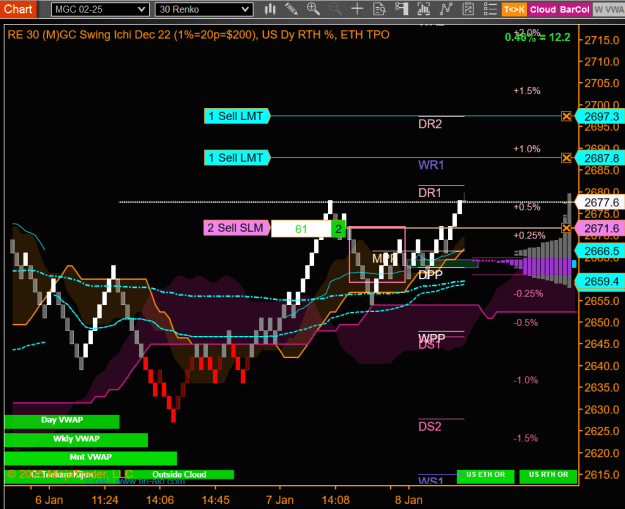
Task: Select the Chart tab
Action: 18,9
